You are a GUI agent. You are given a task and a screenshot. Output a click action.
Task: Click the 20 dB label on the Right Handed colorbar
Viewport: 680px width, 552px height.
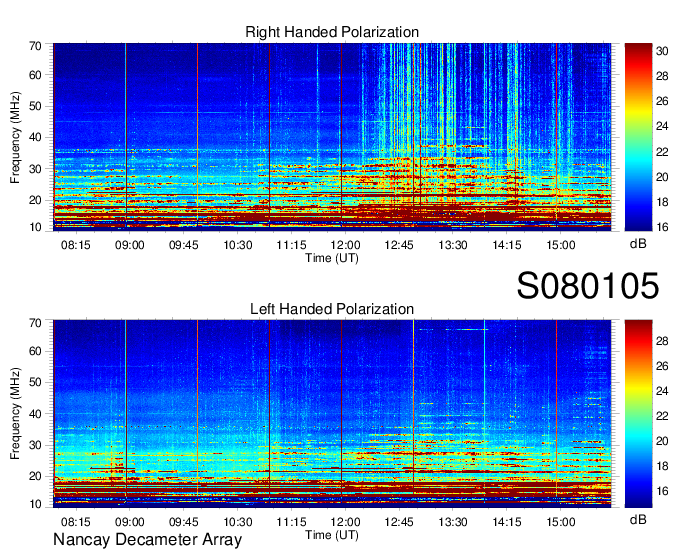(x=662, y=176)
